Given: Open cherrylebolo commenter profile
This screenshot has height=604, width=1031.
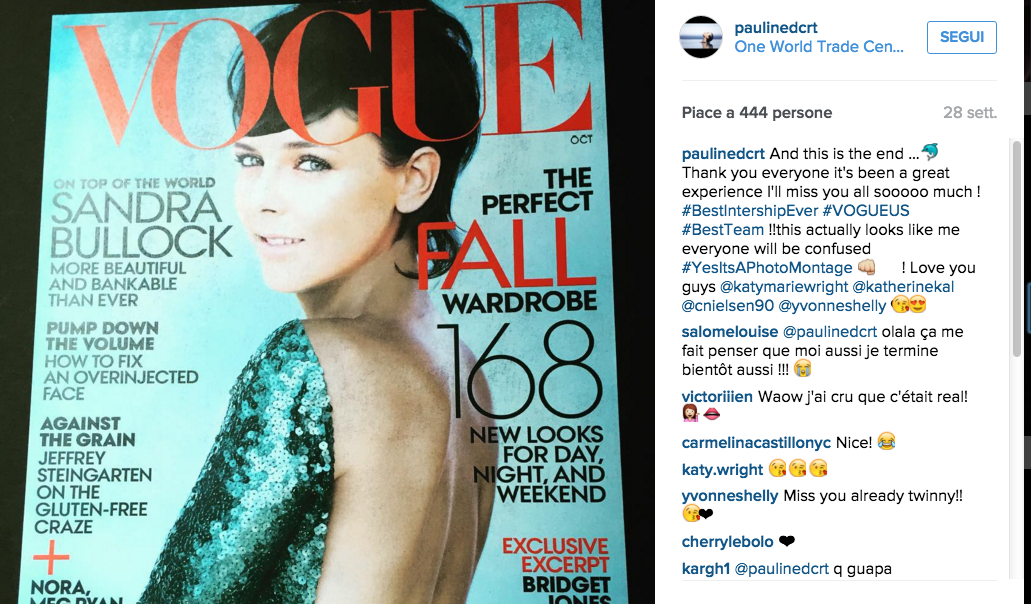Looking at the screenshot, I should [x=727, y=542].
